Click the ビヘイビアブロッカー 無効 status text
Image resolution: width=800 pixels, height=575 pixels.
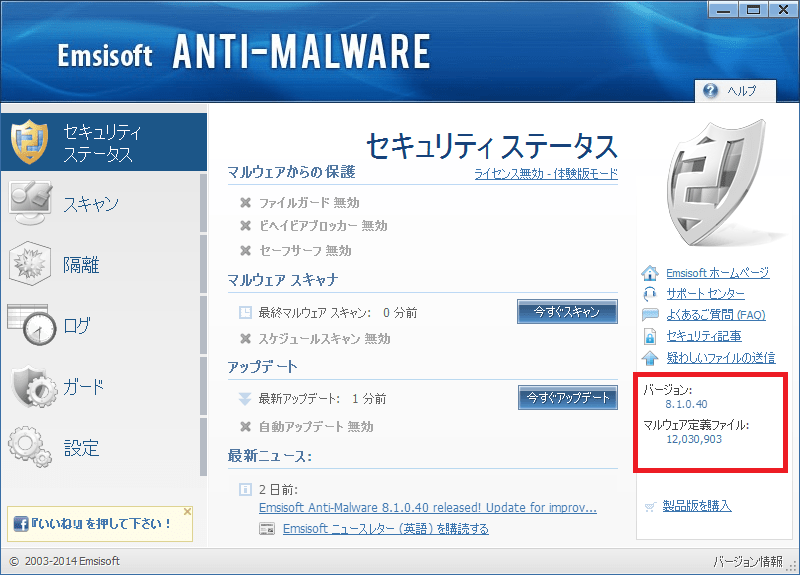point(323,225)
